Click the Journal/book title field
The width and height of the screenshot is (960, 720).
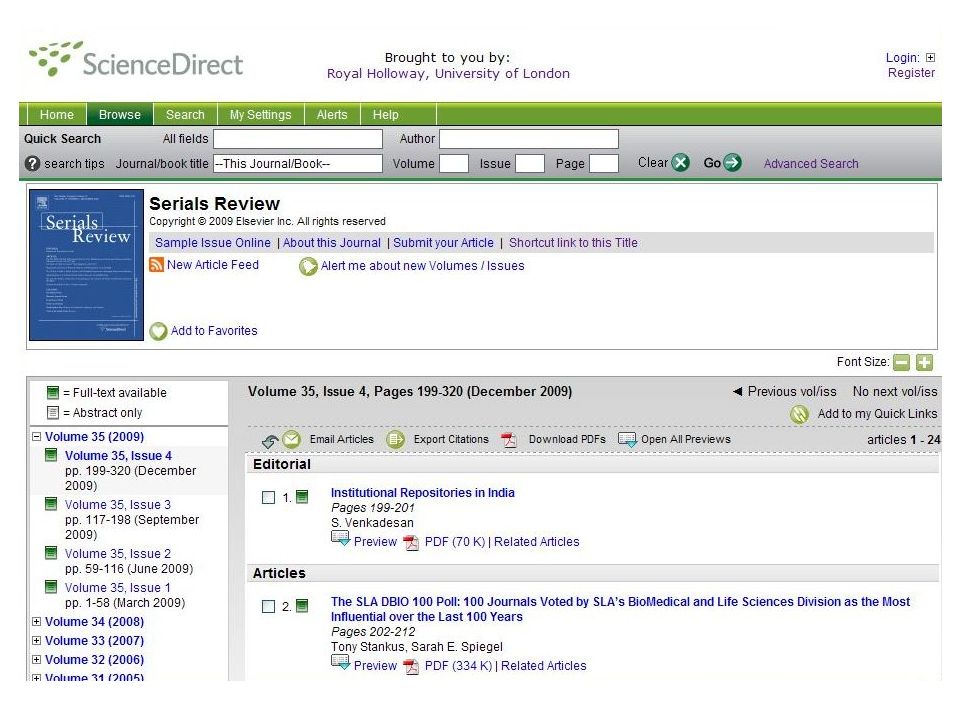298,163
